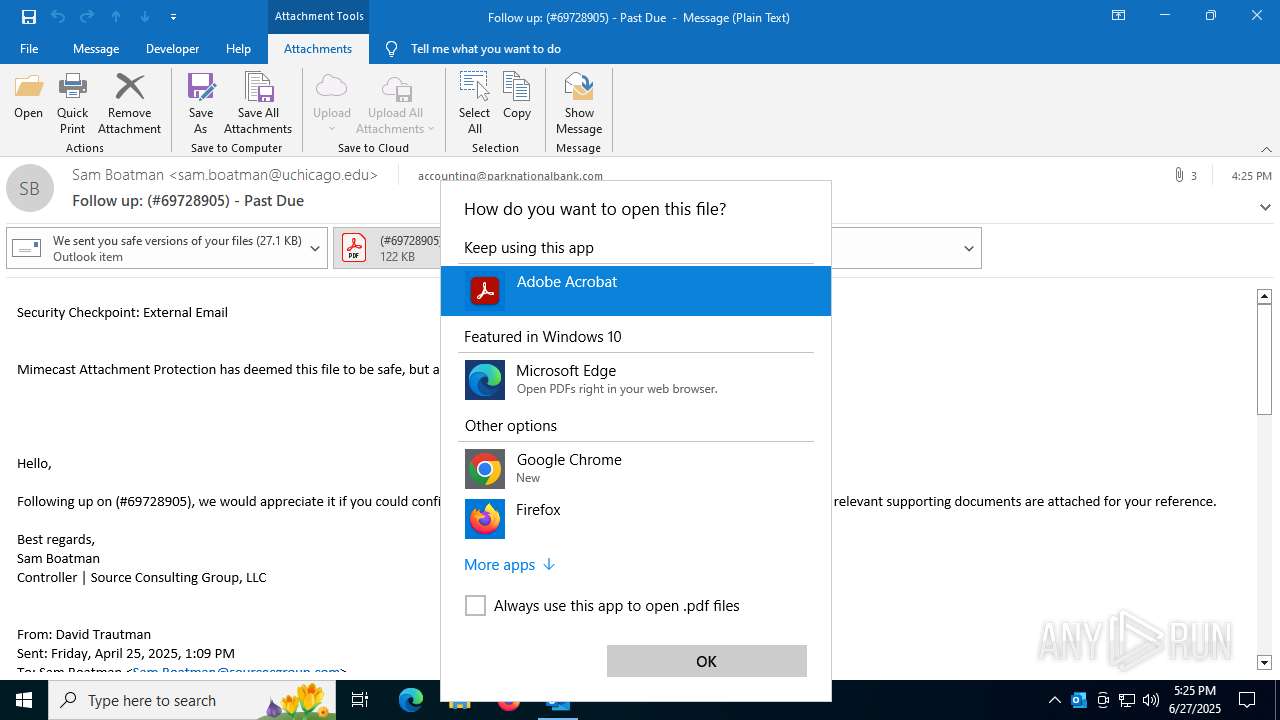Click the Attachment Tools contextual tab header
The height and width of the screenshot is (720, 1280).
tap(319, 16)
